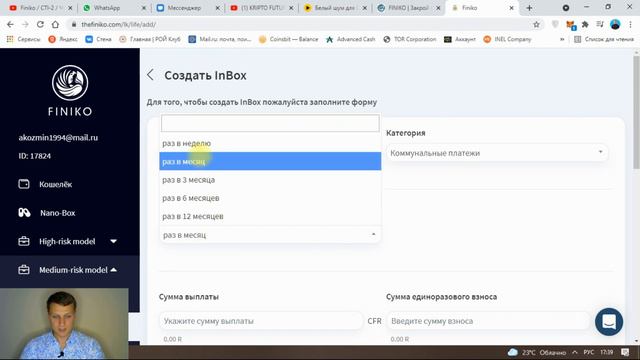640x360 pixels.
Task: Collapse the Medium-risk model section
Action: pos(67,270)
